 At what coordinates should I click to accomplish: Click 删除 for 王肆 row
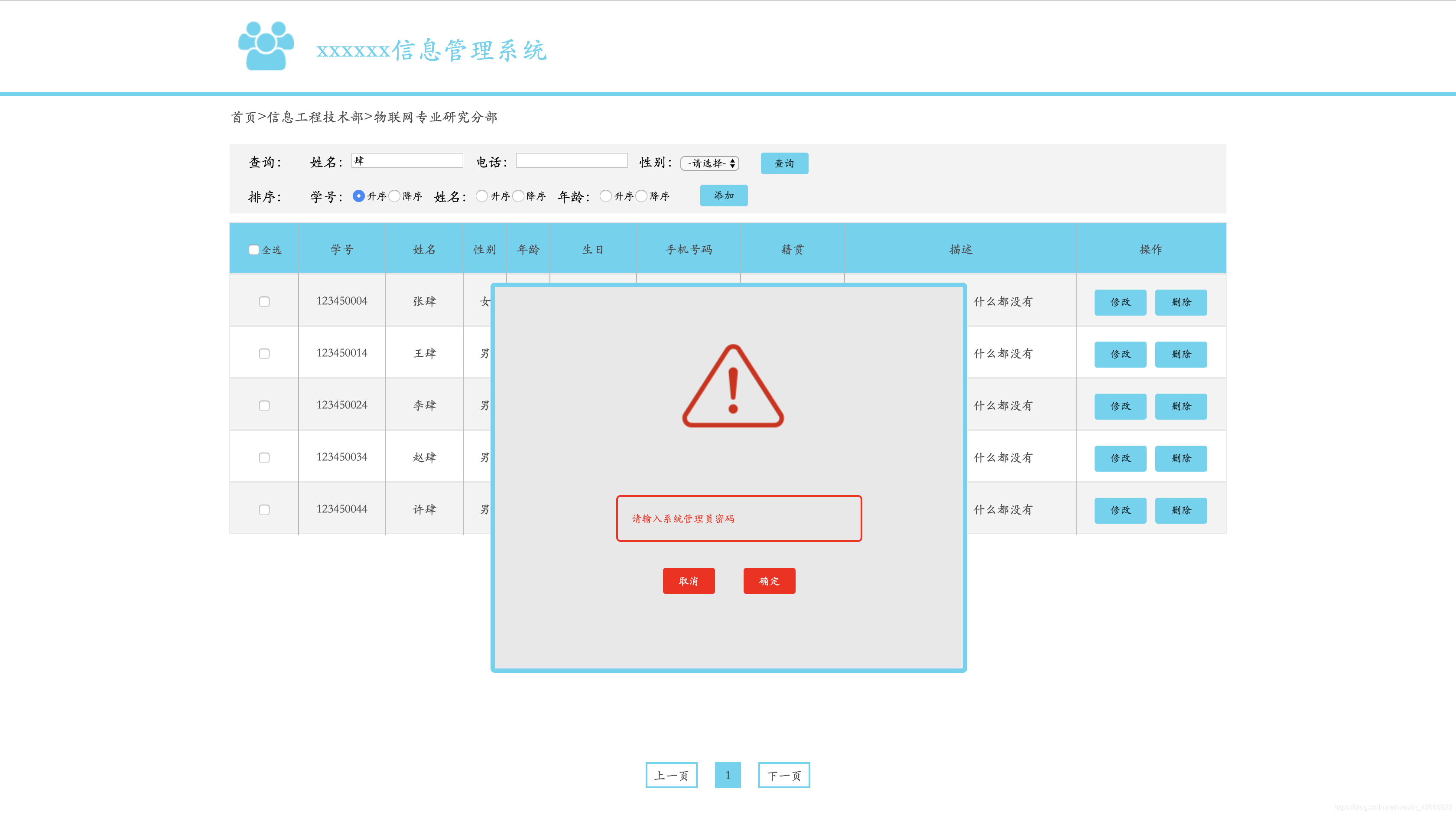pos(1181,354)
